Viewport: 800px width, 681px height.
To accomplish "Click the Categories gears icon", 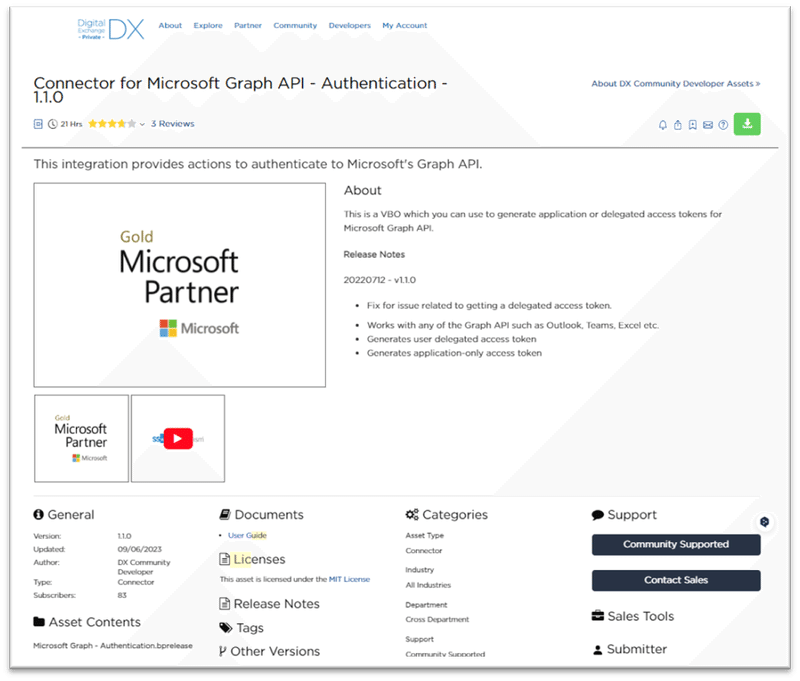I will tap(412, 514).
